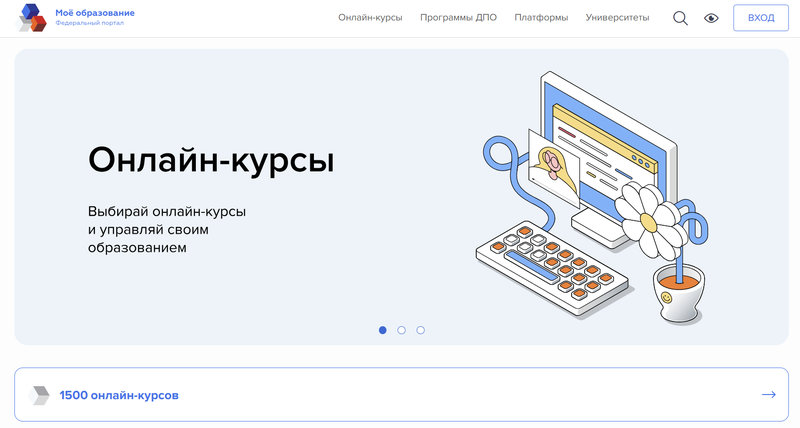The height and width of the screenshot is (428, 800).
Task: Go to Программы ДПО in navigation
Action: tap(458, 18)
